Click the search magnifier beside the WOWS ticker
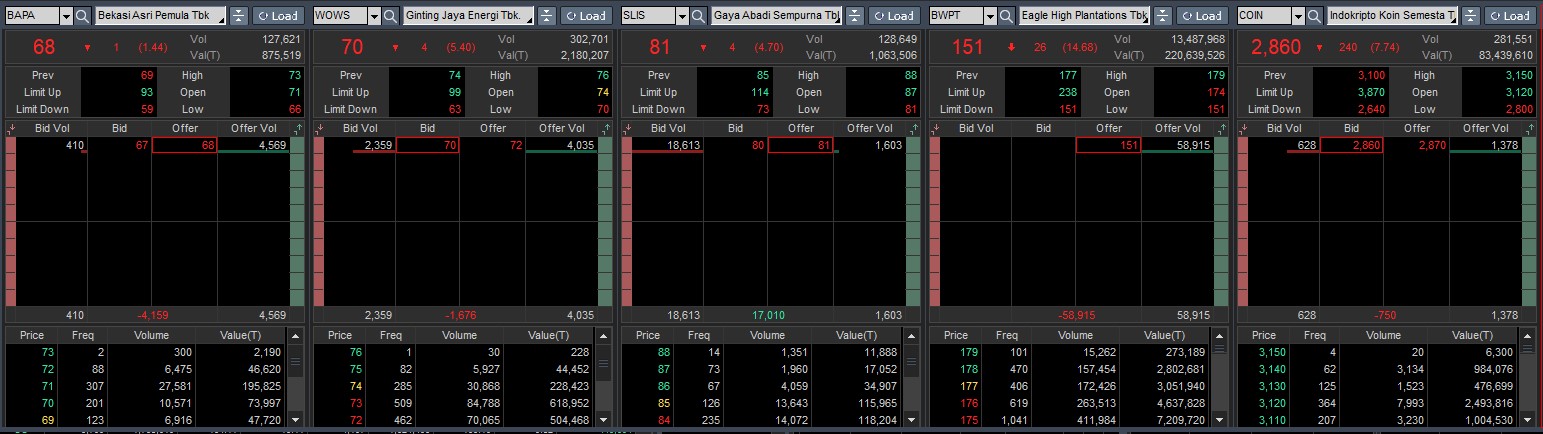Viewport: 1543px width, 434px height. [390, 16]
